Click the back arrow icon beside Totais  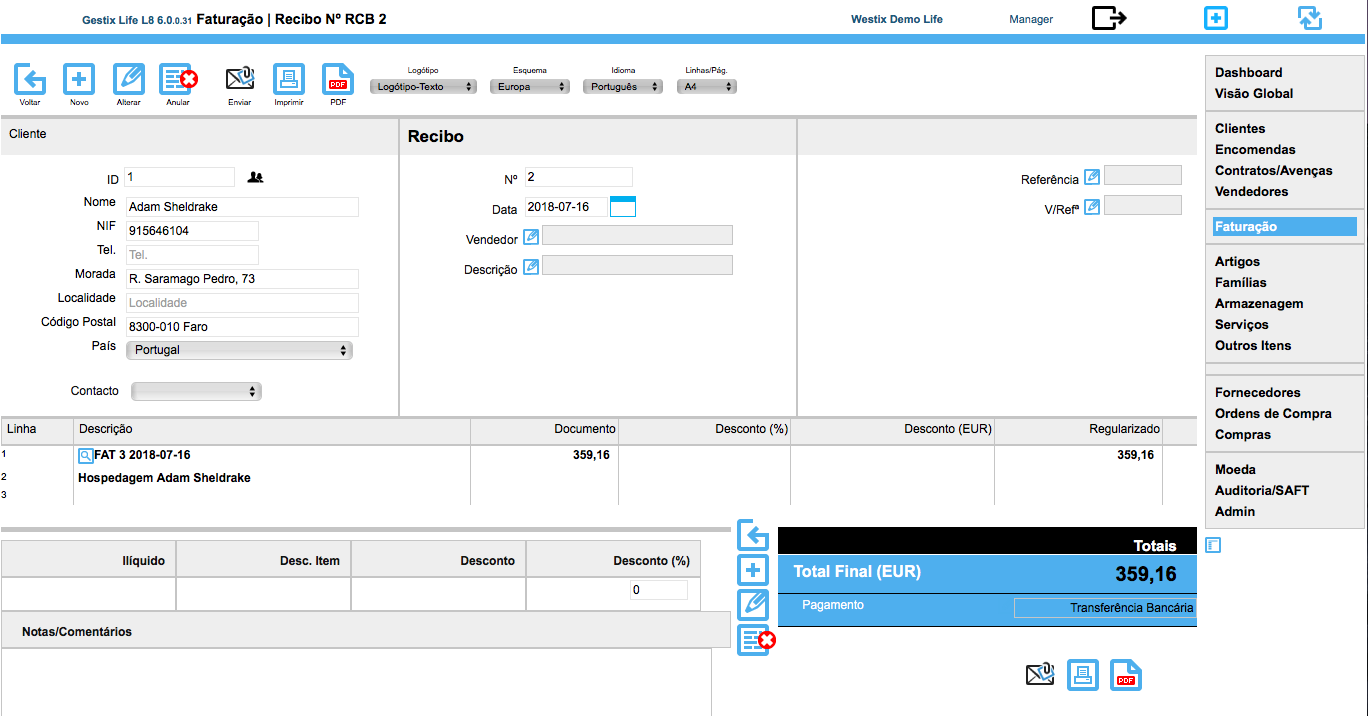[753, 535]
